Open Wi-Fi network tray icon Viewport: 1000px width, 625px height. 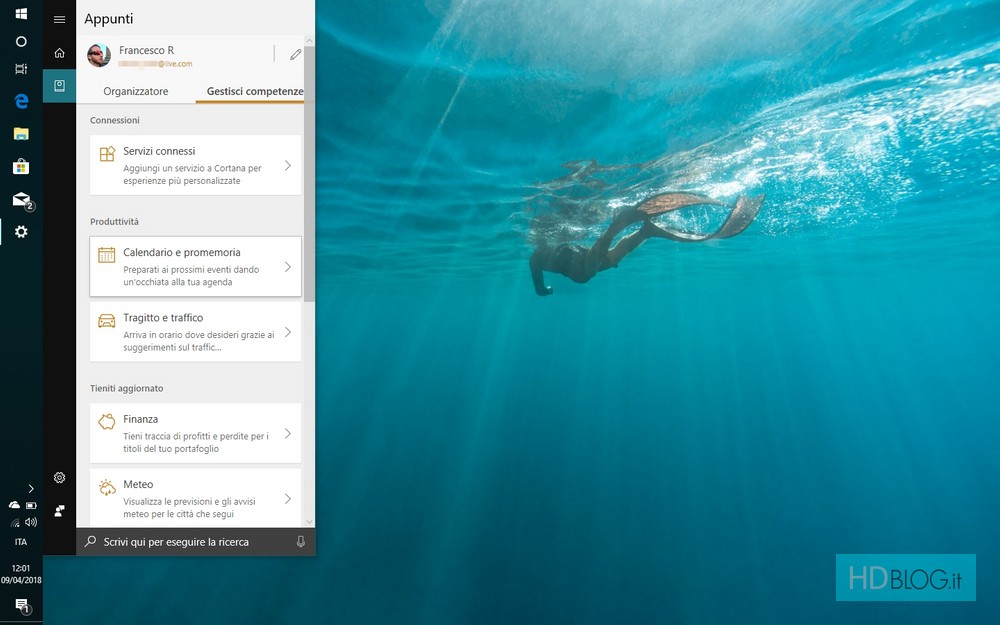(x=15, y=522)
